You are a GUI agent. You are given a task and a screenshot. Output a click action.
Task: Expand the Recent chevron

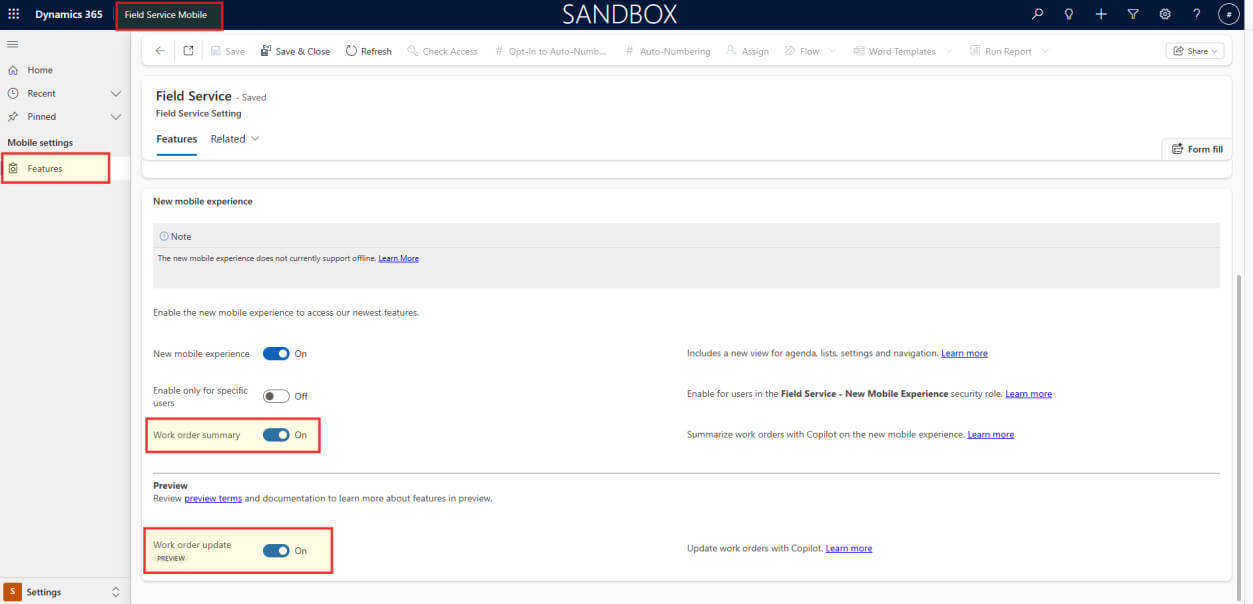[x=115, y=93]
